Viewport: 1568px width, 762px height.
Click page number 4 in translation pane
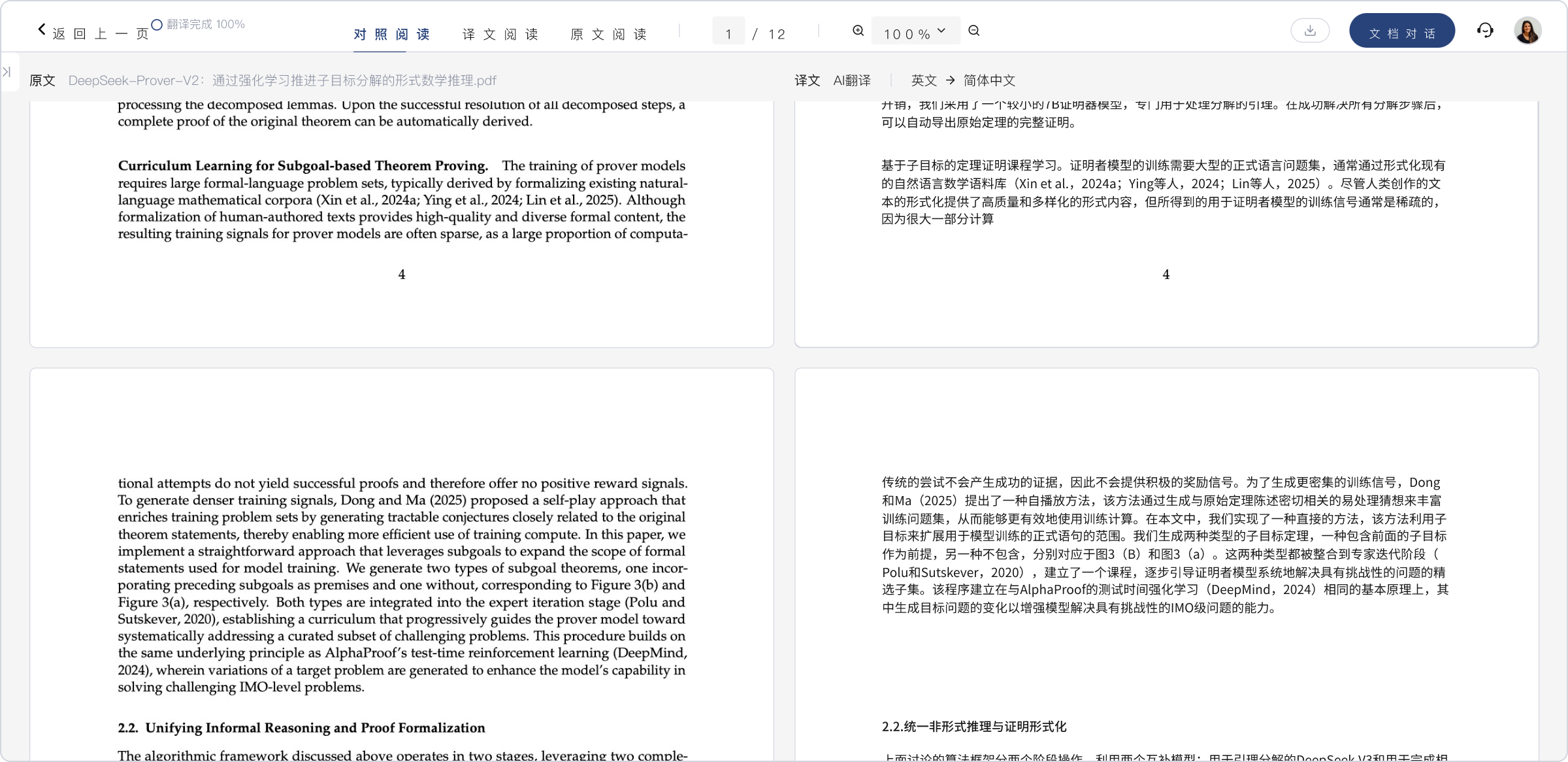[1166, 274]
